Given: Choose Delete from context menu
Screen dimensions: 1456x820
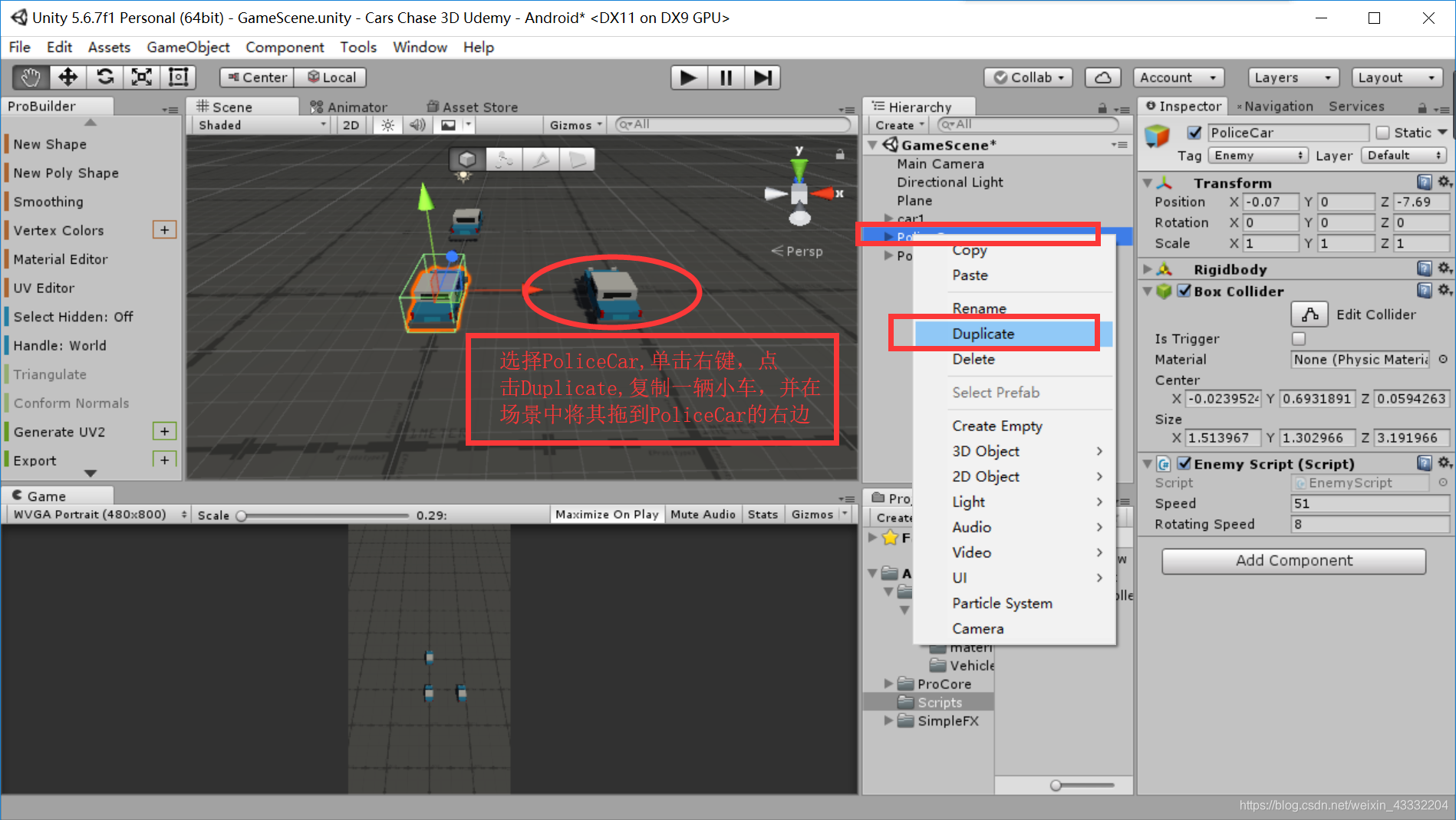Looking at the screenshot, I should click(x=1012, y=359).
